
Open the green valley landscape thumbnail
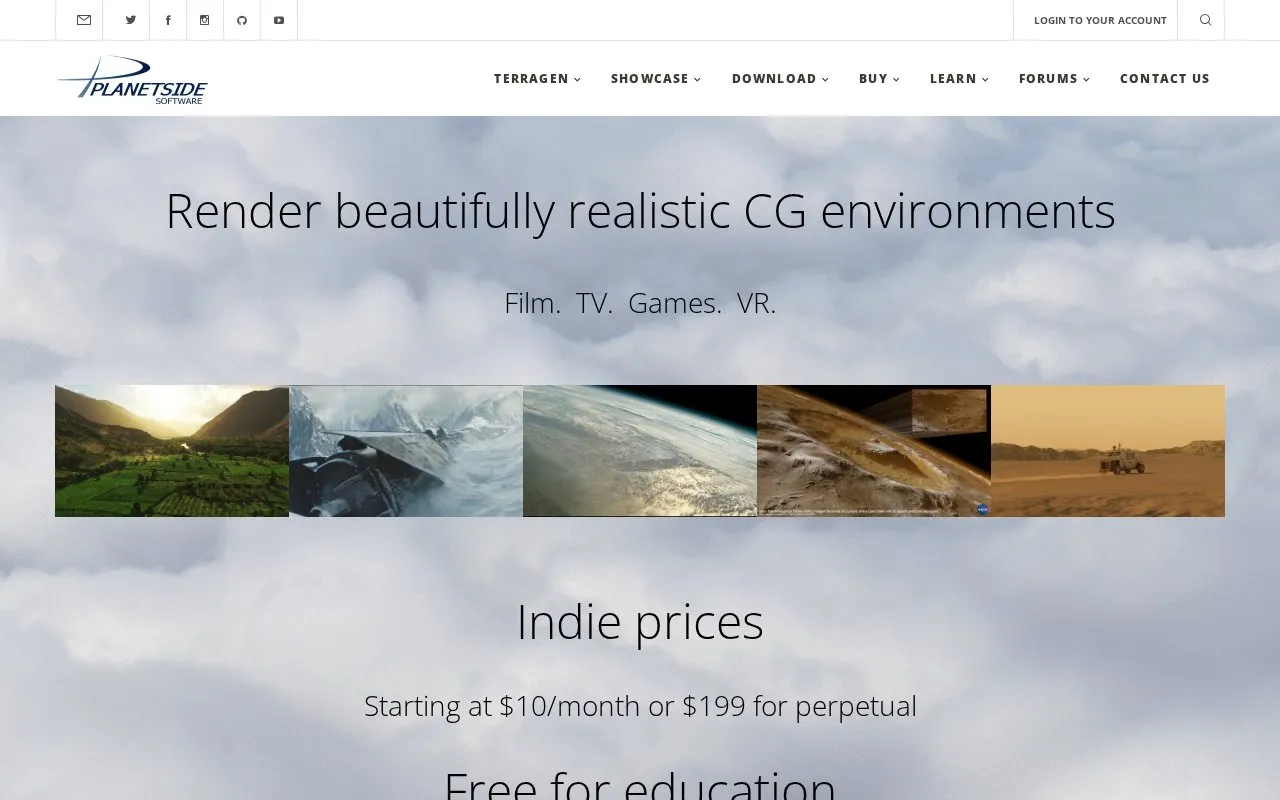click(x=172, y=451)
